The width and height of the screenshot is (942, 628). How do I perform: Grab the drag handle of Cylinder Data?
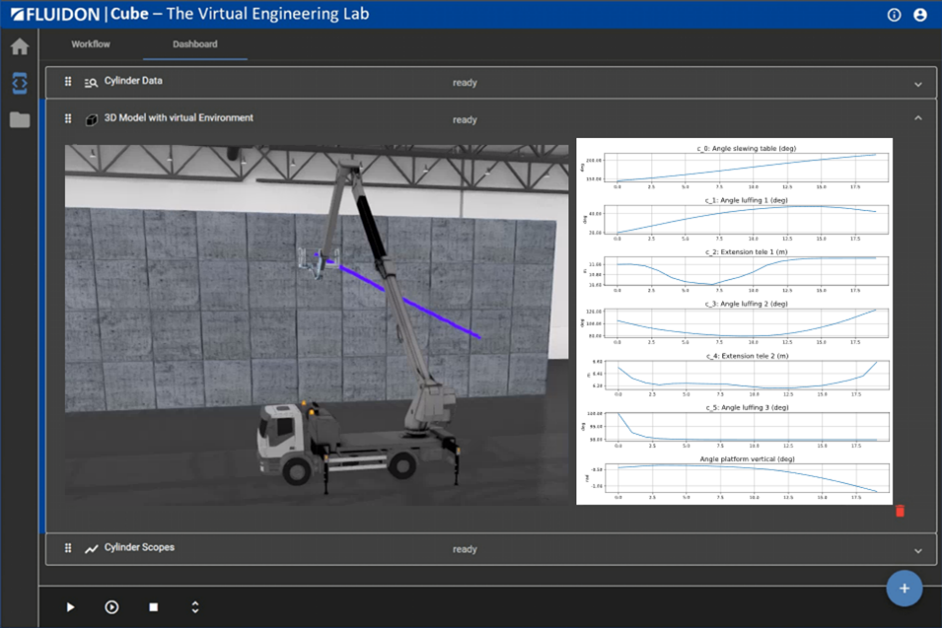[x=68, y=83]
